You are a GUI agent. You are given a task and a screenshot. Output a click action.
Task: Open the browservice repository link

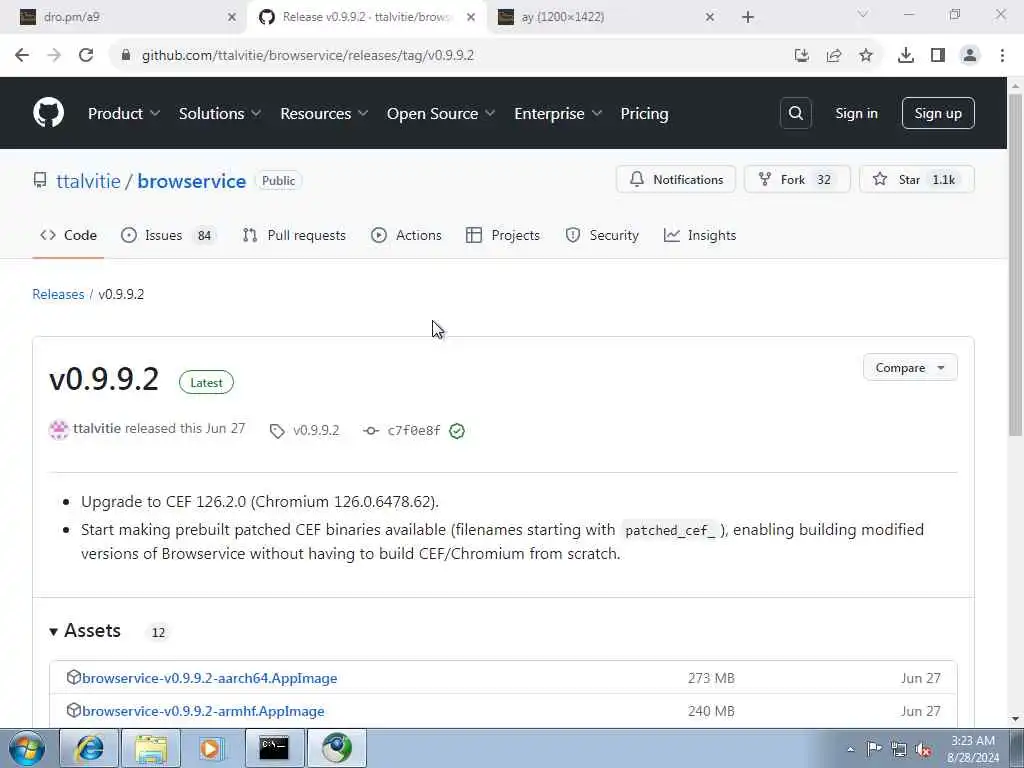pos(191,181)
